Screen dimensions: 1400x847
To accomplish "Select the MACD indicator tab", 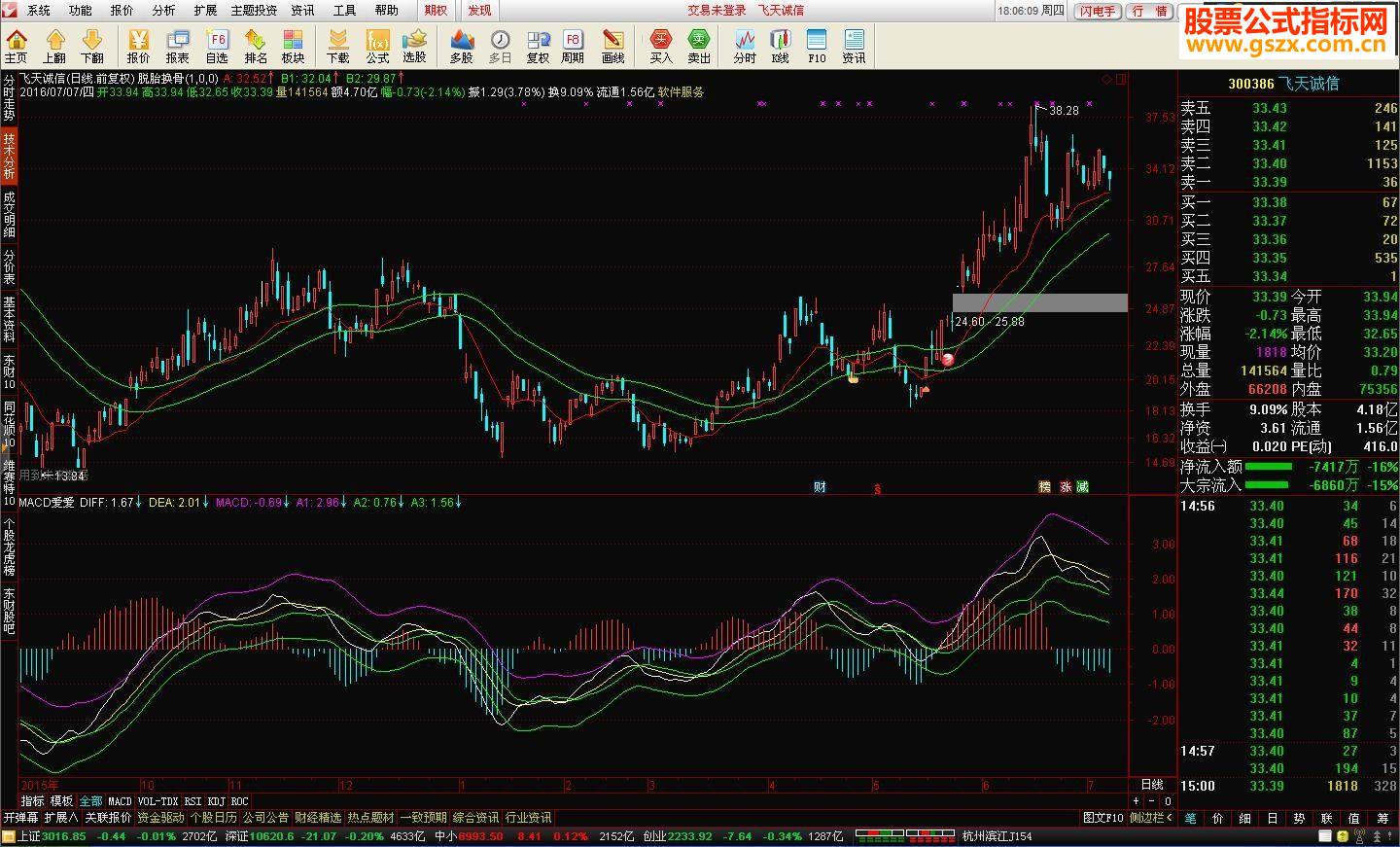I will click(x=120, y=802).
